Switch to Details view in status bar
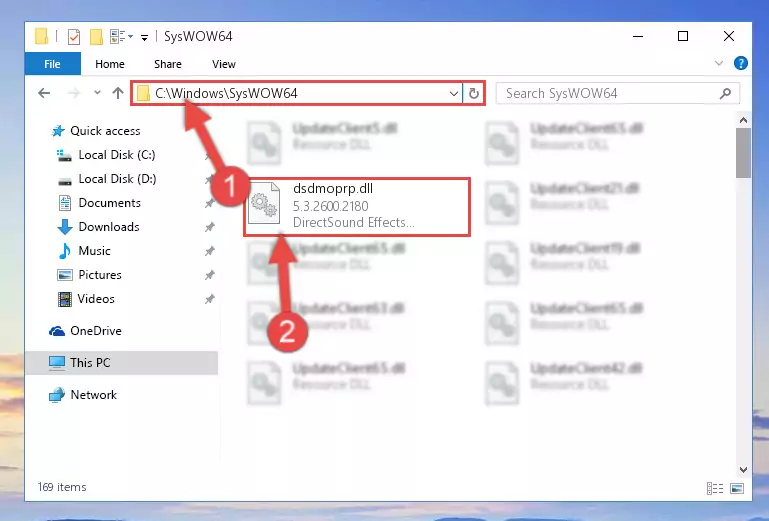The image size is (769, 521). point(715,488)
